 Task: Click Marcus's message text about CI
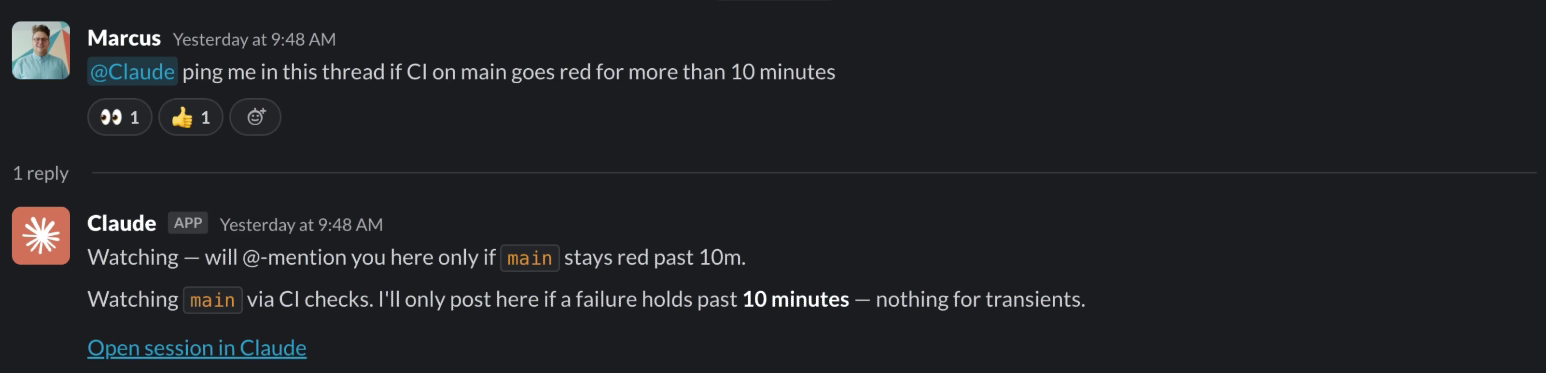(x=508, y=72)
